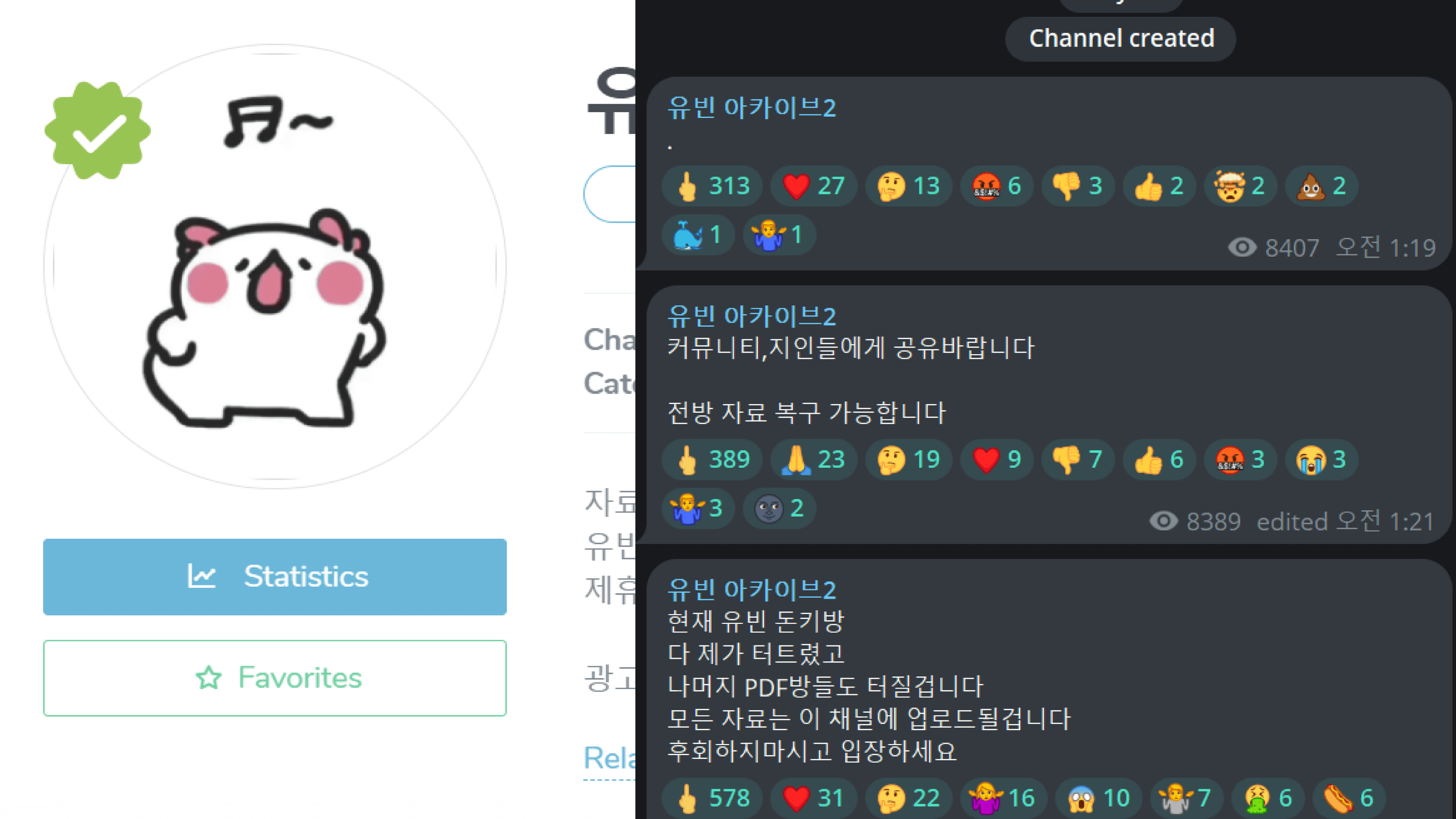Screen dimensions: 1456x819
Task: Click the whale emoji reaction
Action: 698,234
